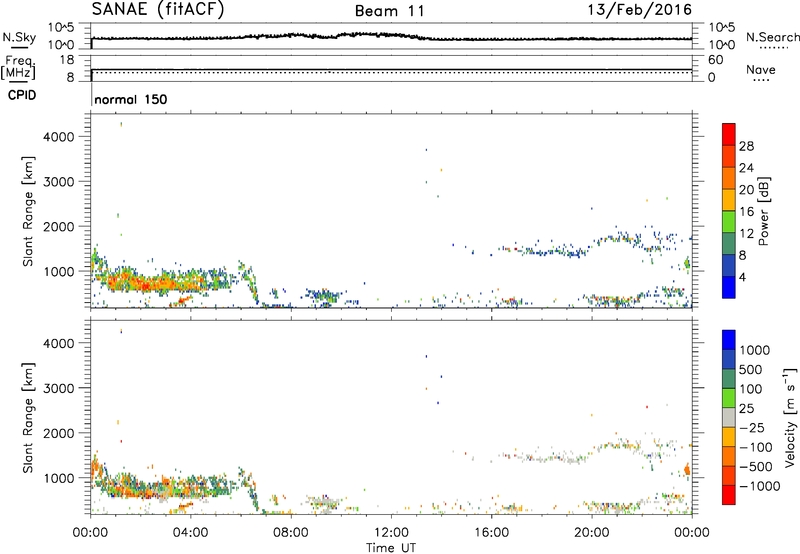Click the gray segment of velocity colorbar

pos(729,417)
